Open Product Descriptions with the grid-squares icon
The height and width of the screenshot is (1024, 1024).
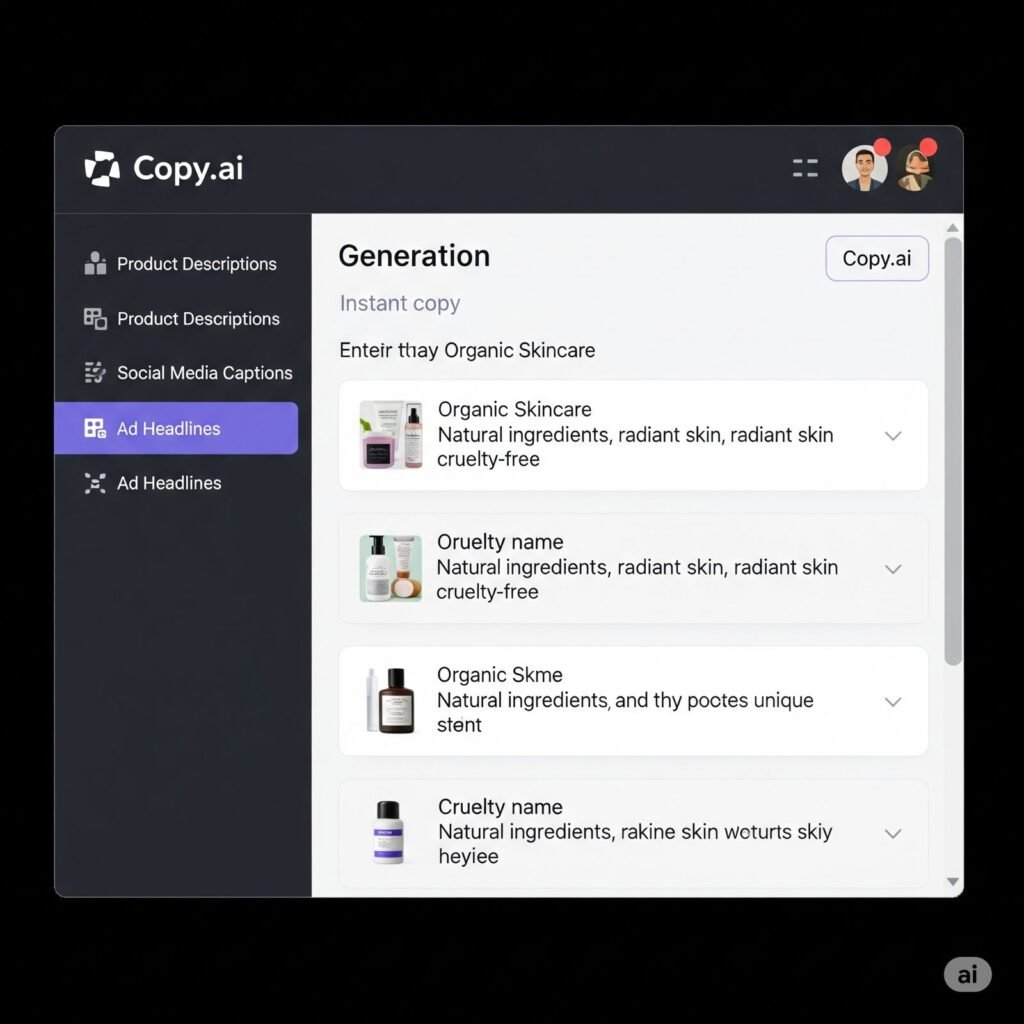[x=182, y=319]
